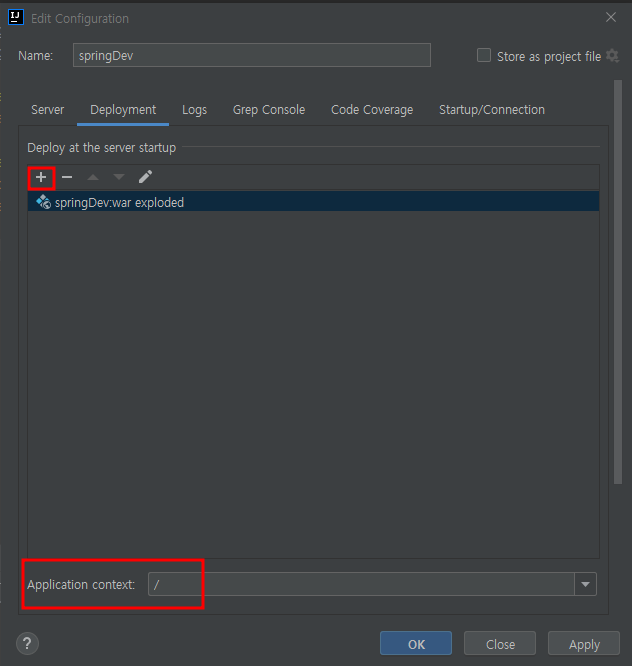
Task: Click the vertical scrollbar on the right
Action: (618, 282)
